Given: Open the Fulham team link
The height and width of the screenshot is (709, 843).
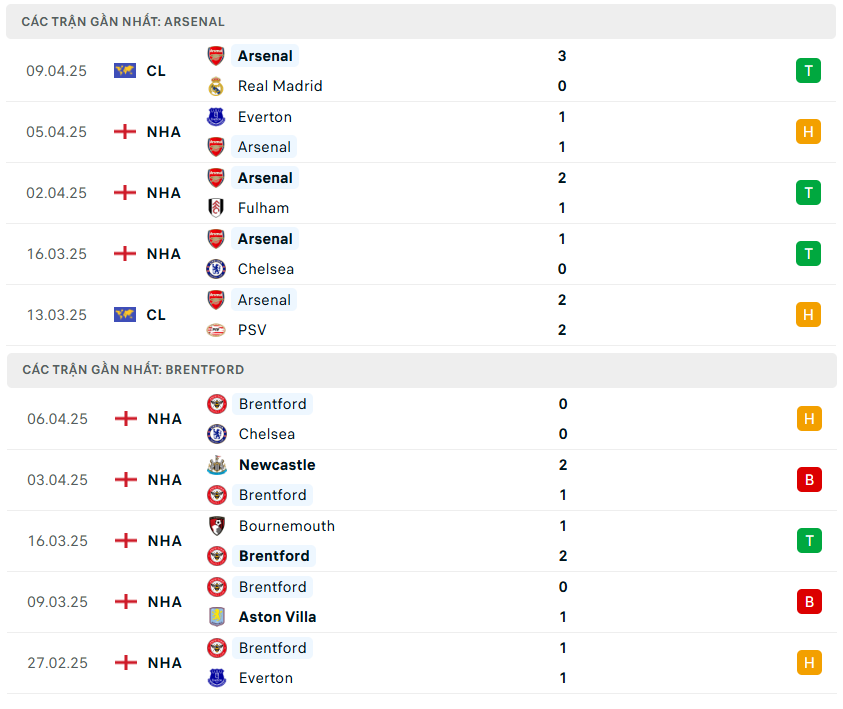Looking at the screenshot, I should (x=263, y=208).
